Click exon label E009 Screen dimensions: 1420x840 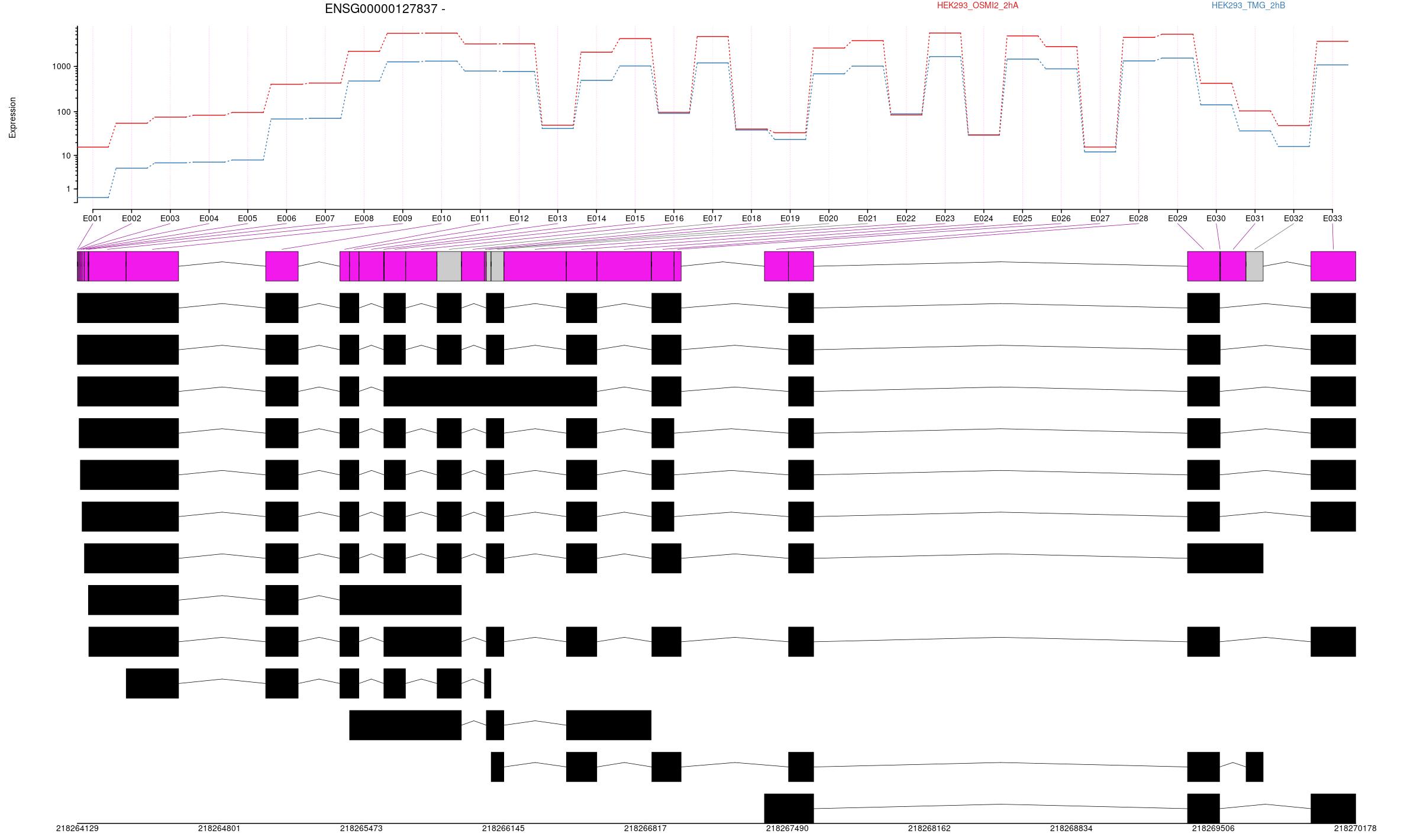pyautogui.click(x=402, y=218)
